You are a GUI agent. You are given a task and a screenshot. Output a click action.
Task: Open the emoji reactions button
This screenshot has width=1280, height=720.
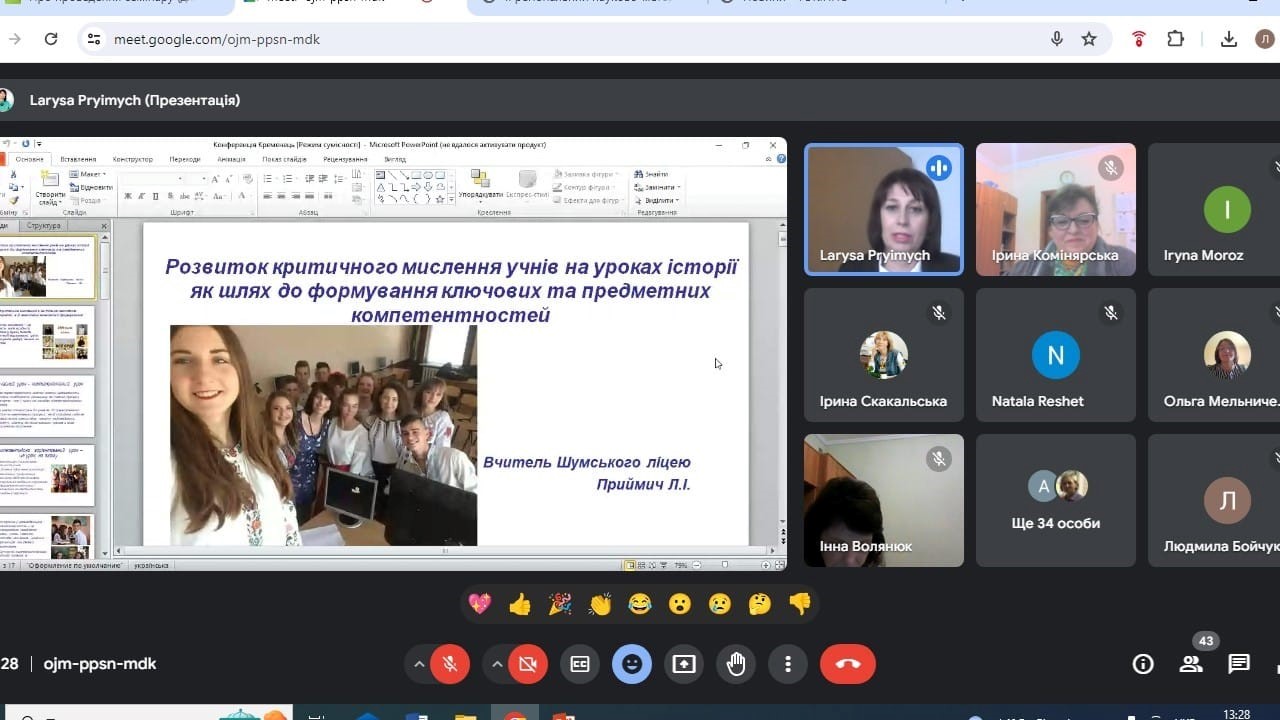[632, 664]
